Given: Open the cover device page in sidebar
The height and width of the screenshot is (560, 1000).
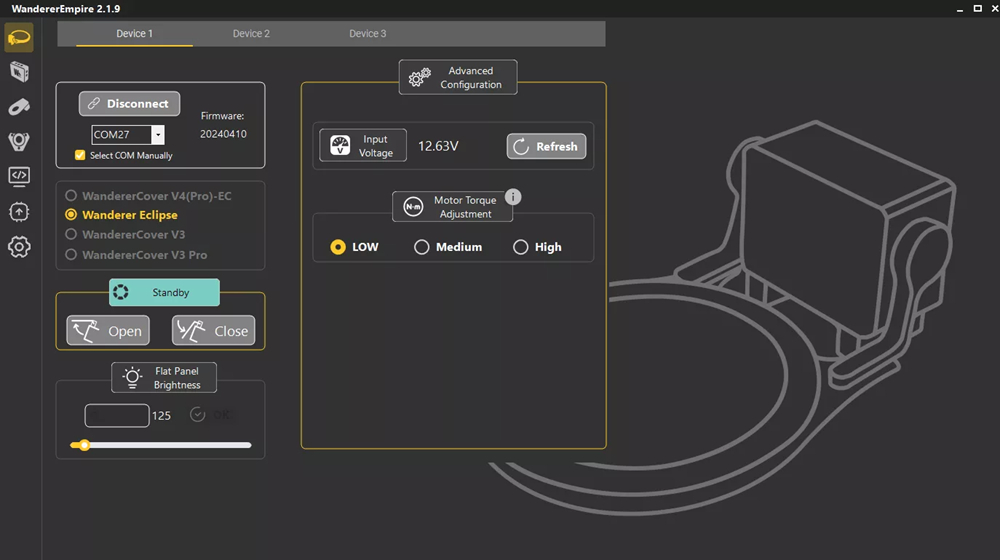Looking at the screenshot, I should point(19,38).
